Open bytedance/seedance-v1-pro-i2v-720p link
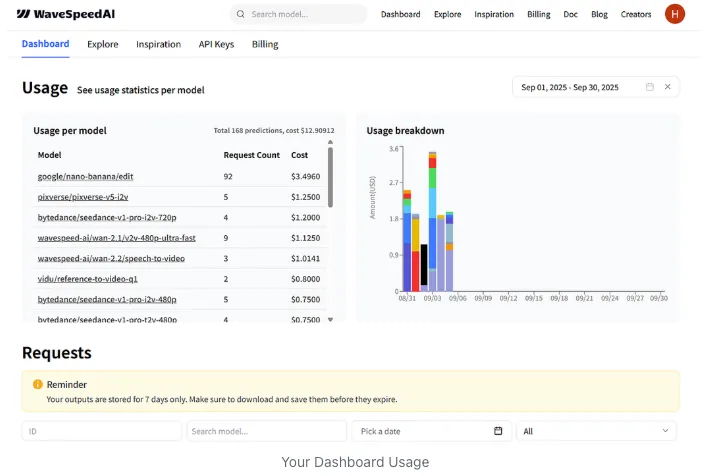 107,217
